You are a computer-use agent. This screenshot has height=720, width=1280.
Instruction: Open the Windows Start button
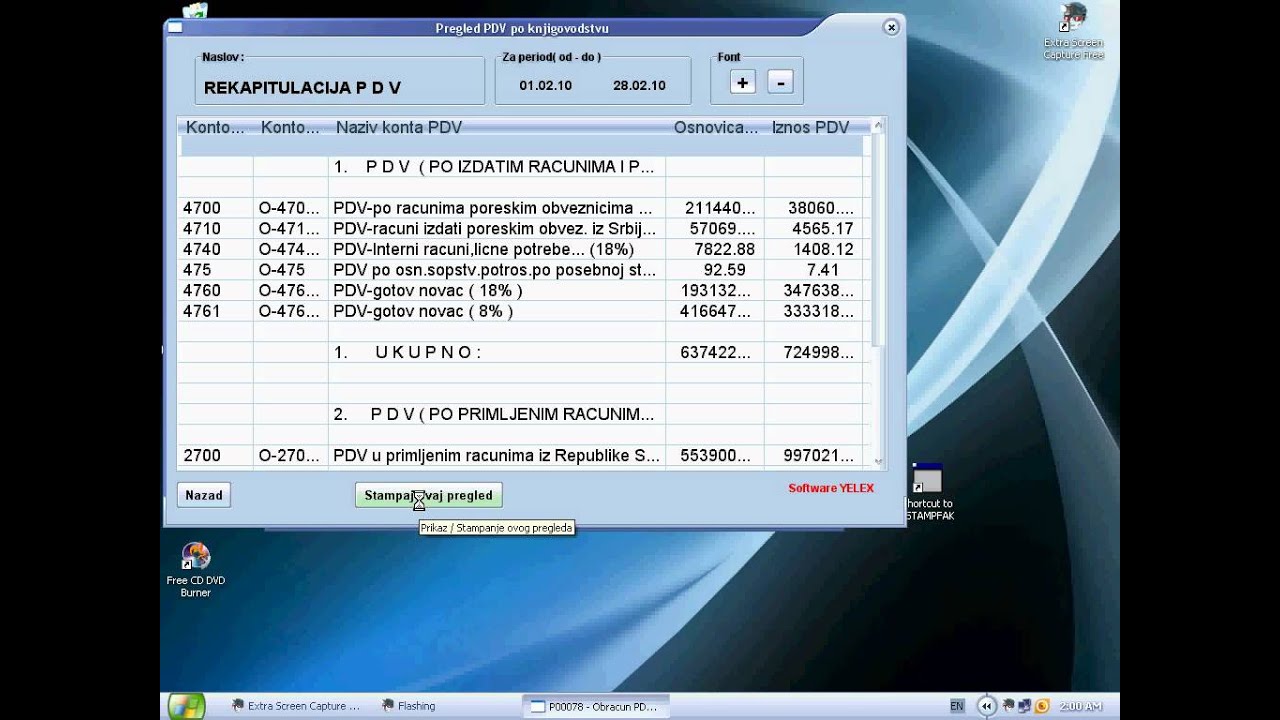point(186,706)
